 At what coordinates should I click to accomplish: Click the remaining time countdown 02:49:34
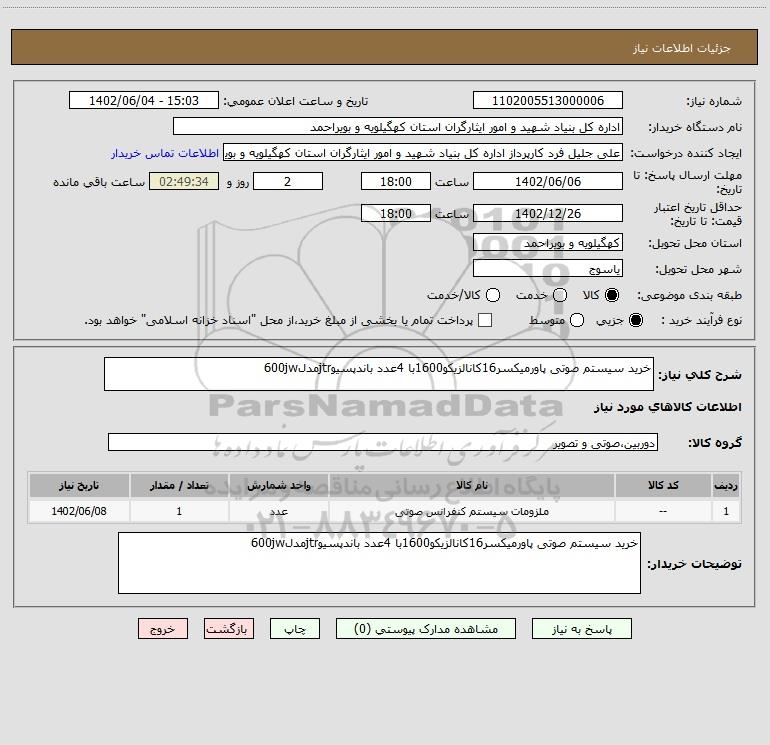184,181
